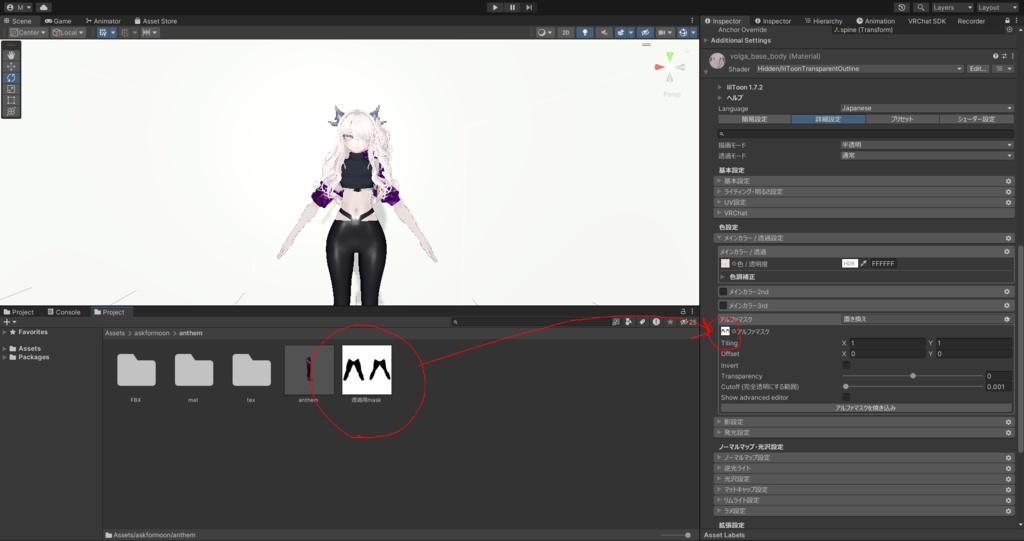The height and width of the screenshot is (541, 1024).
Task: Open the scene camera settings
Action: coord(665,32)
